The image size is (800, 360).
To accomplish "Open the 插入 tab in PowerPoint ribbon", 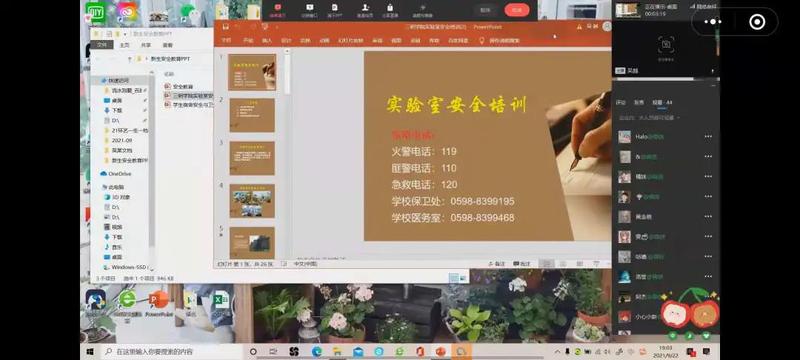I will pos(267,40).
